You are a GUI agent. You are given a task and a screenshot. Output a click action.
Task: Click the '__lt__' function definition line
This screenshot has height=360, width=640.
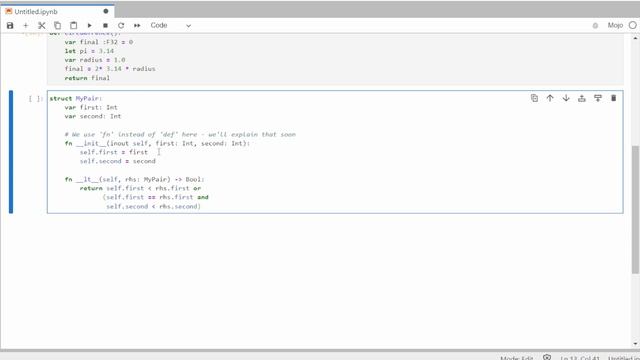tap(134, 179)
